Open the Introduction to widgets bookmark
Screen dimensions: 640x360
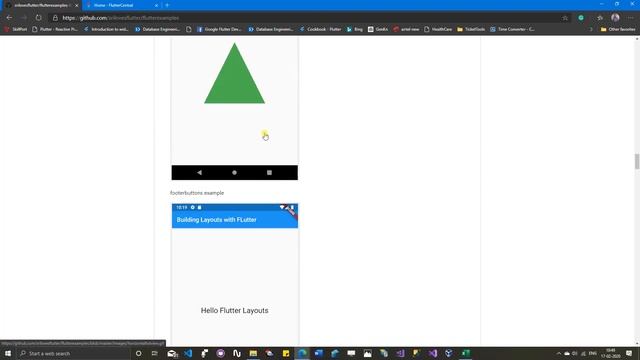click(x=106, y=29)
